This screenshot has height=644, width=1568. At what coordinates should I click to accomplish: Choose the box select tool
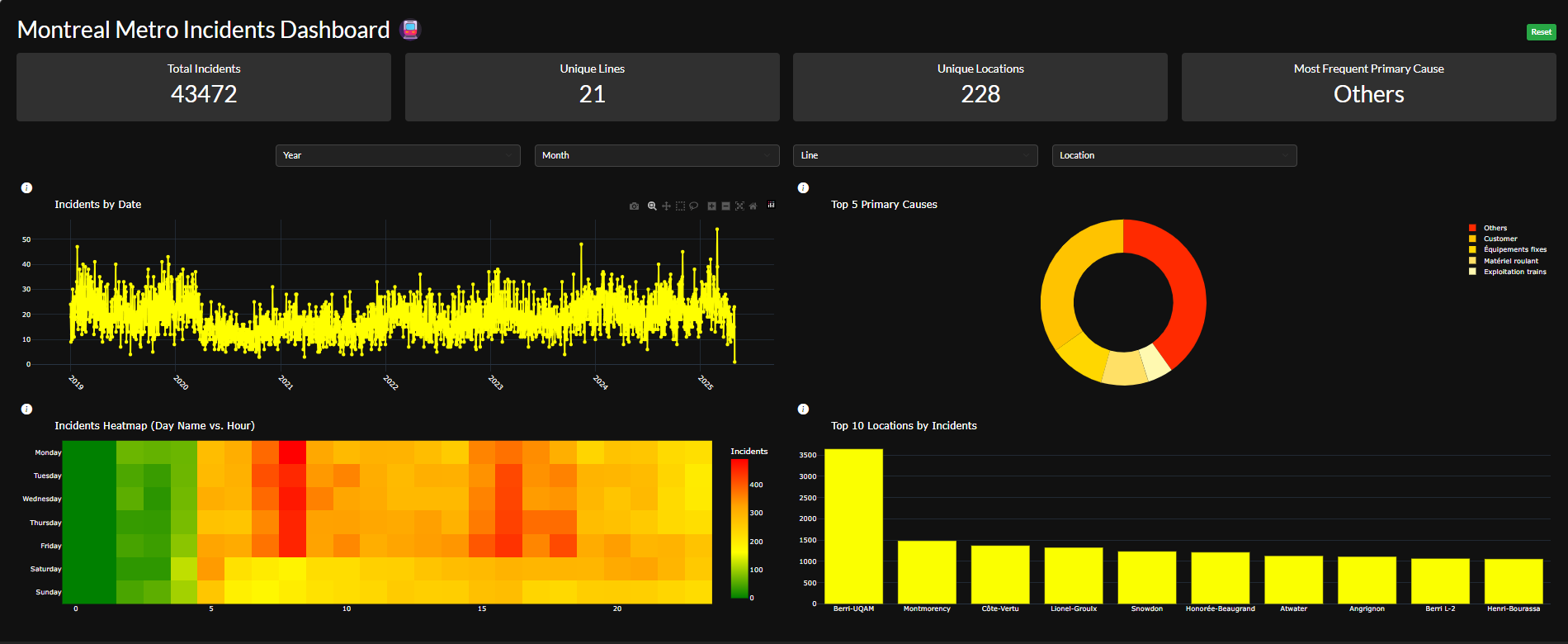(x=680, y=206)
